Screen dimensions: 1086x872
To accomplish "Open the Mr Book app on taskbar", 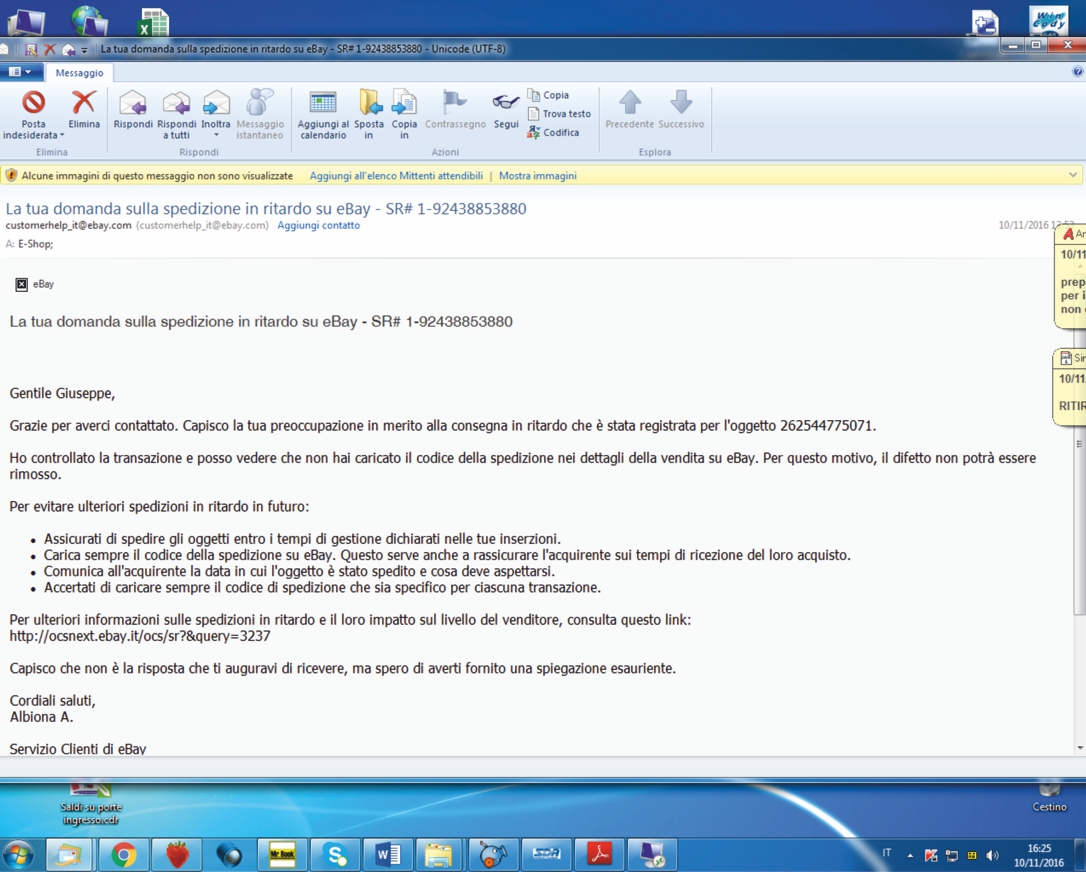I will [x=283, y=855].
